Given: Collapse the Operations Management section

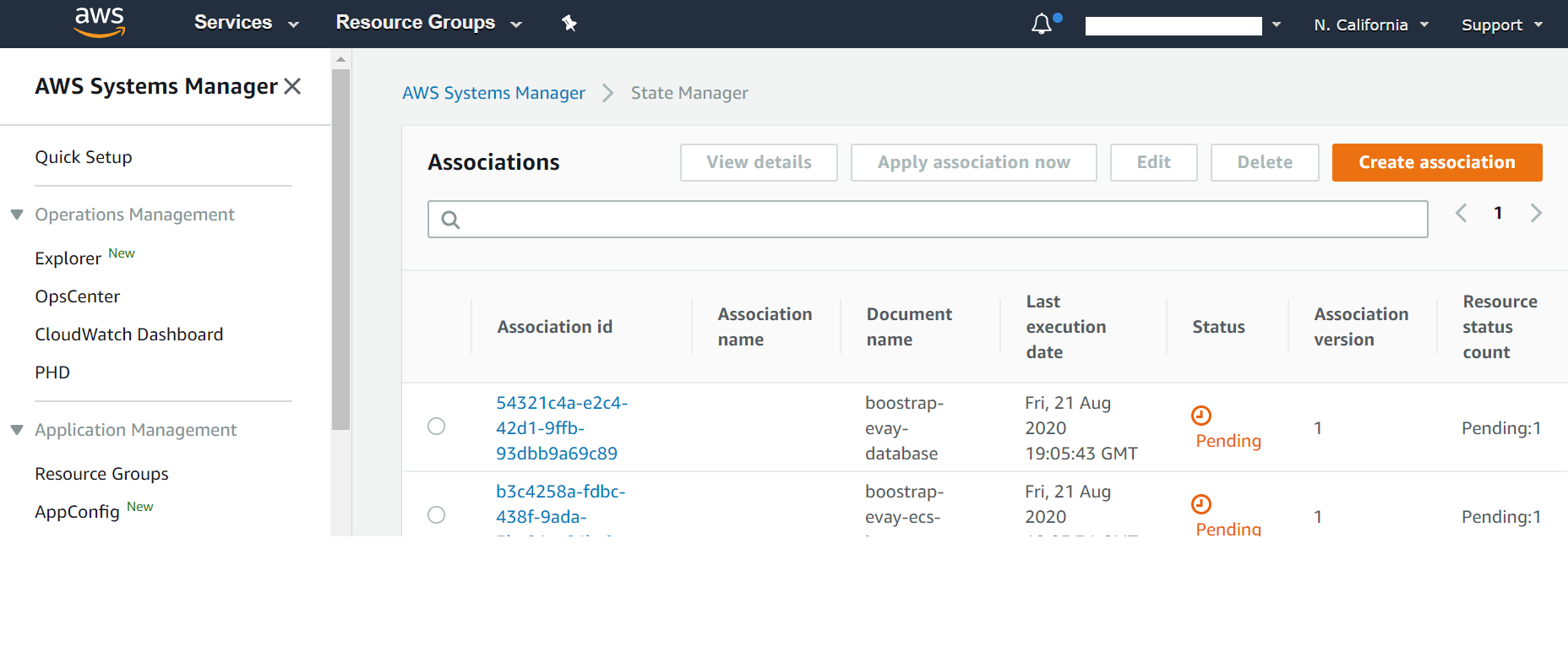Looking at the screenshot, I should point(16,215).
